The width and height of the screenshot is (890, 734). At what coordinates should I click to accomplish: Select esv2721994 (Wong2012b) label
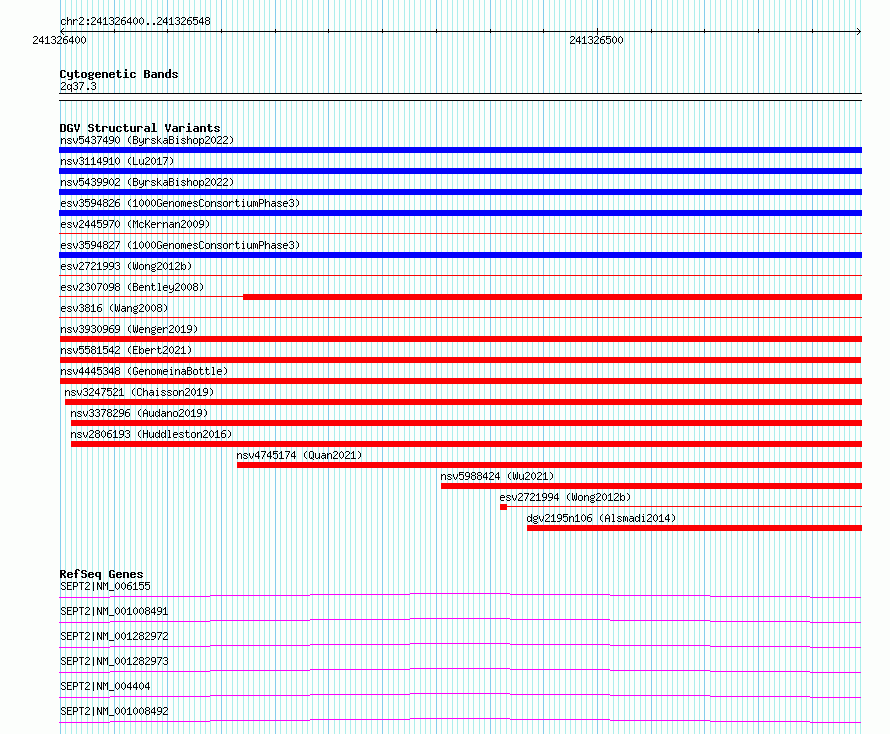click(x=565, y=497)
